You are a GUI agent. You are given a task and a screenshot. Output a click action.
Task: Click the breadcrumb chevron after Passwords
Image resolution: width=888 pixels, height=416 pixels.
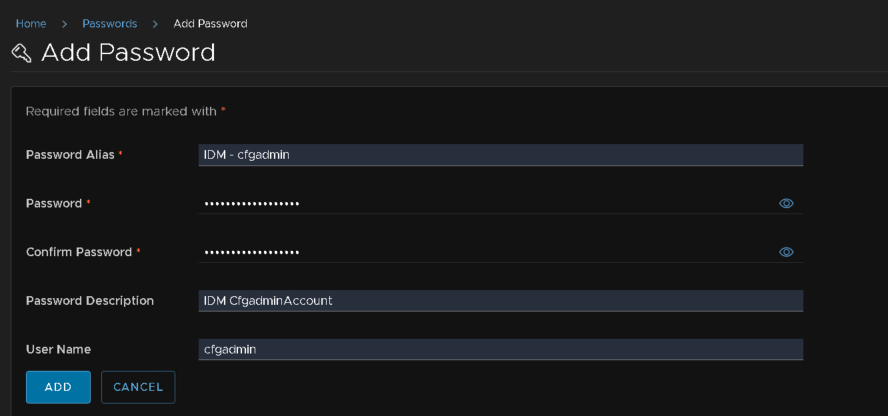[155, 24]
